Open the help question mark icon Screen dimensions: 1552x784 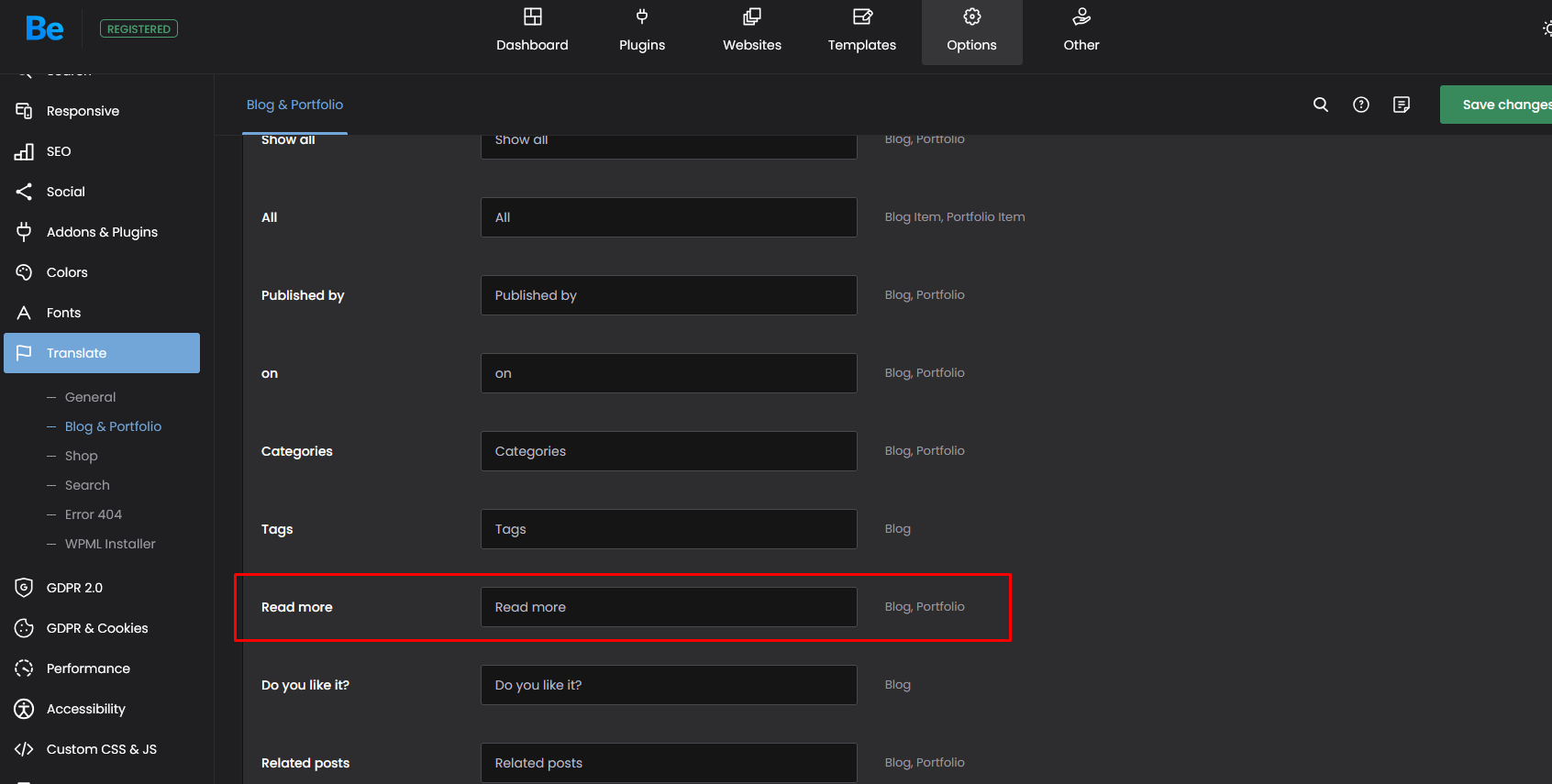coord(1360,105)
